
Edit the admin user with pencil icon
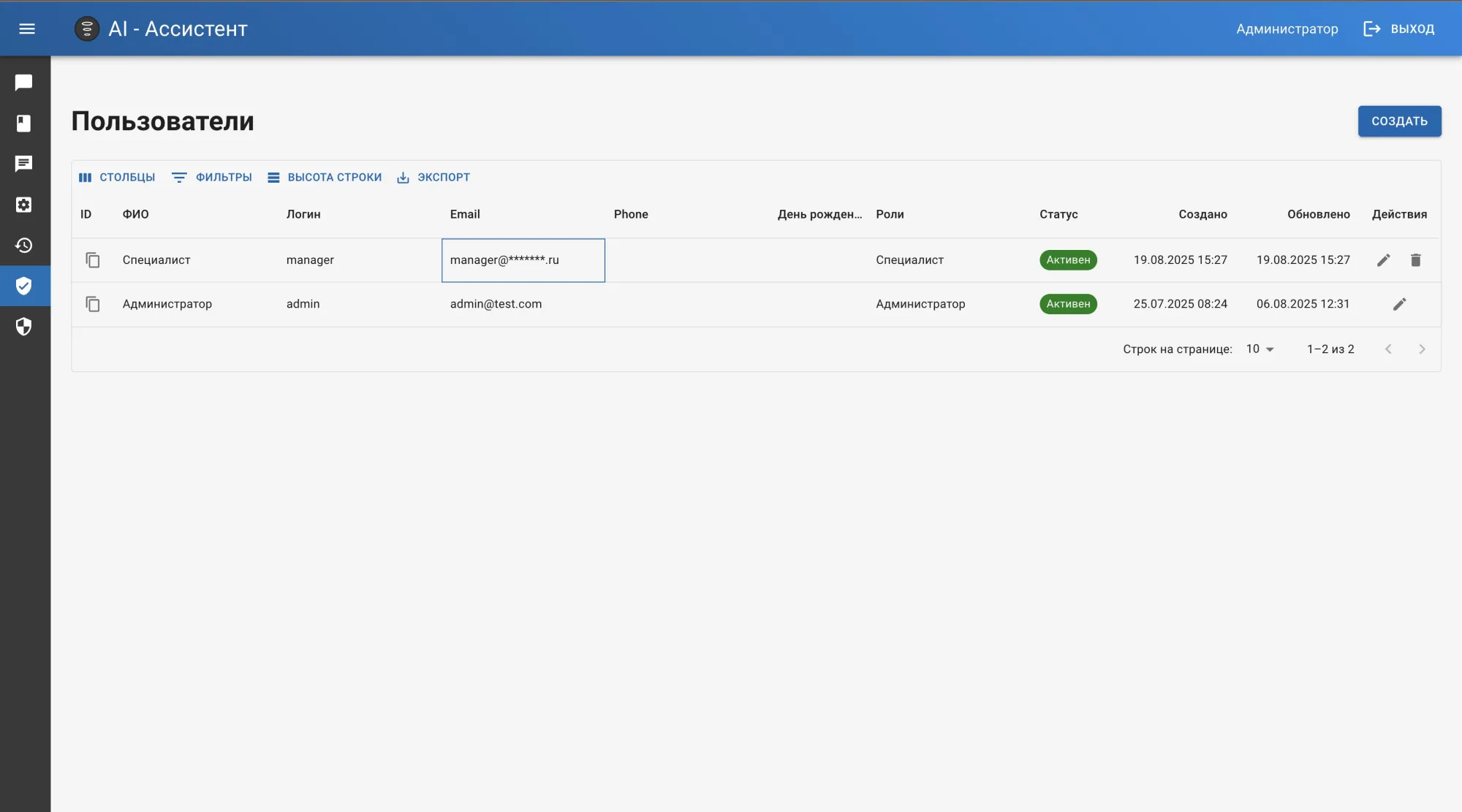tap(1399, 304)
